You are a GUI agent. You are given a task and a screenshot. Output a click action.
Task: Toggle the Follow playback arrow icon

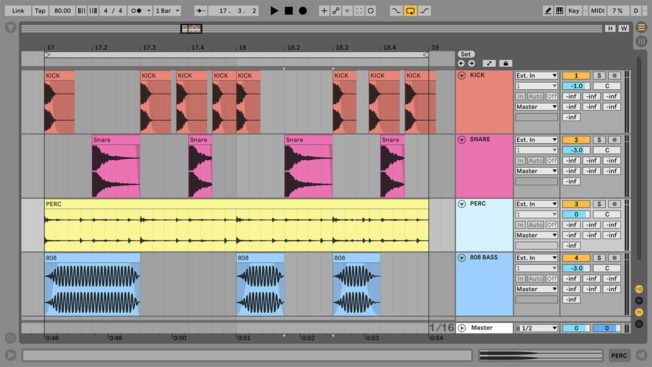(x=200, y=11)
